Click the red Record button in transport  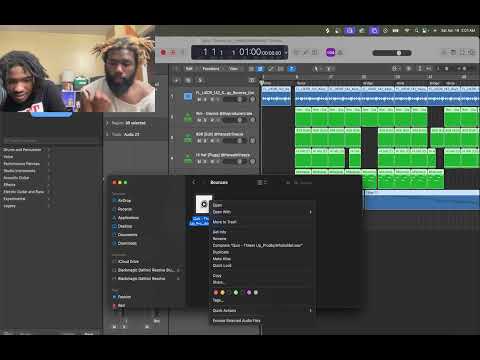point(163,52)
